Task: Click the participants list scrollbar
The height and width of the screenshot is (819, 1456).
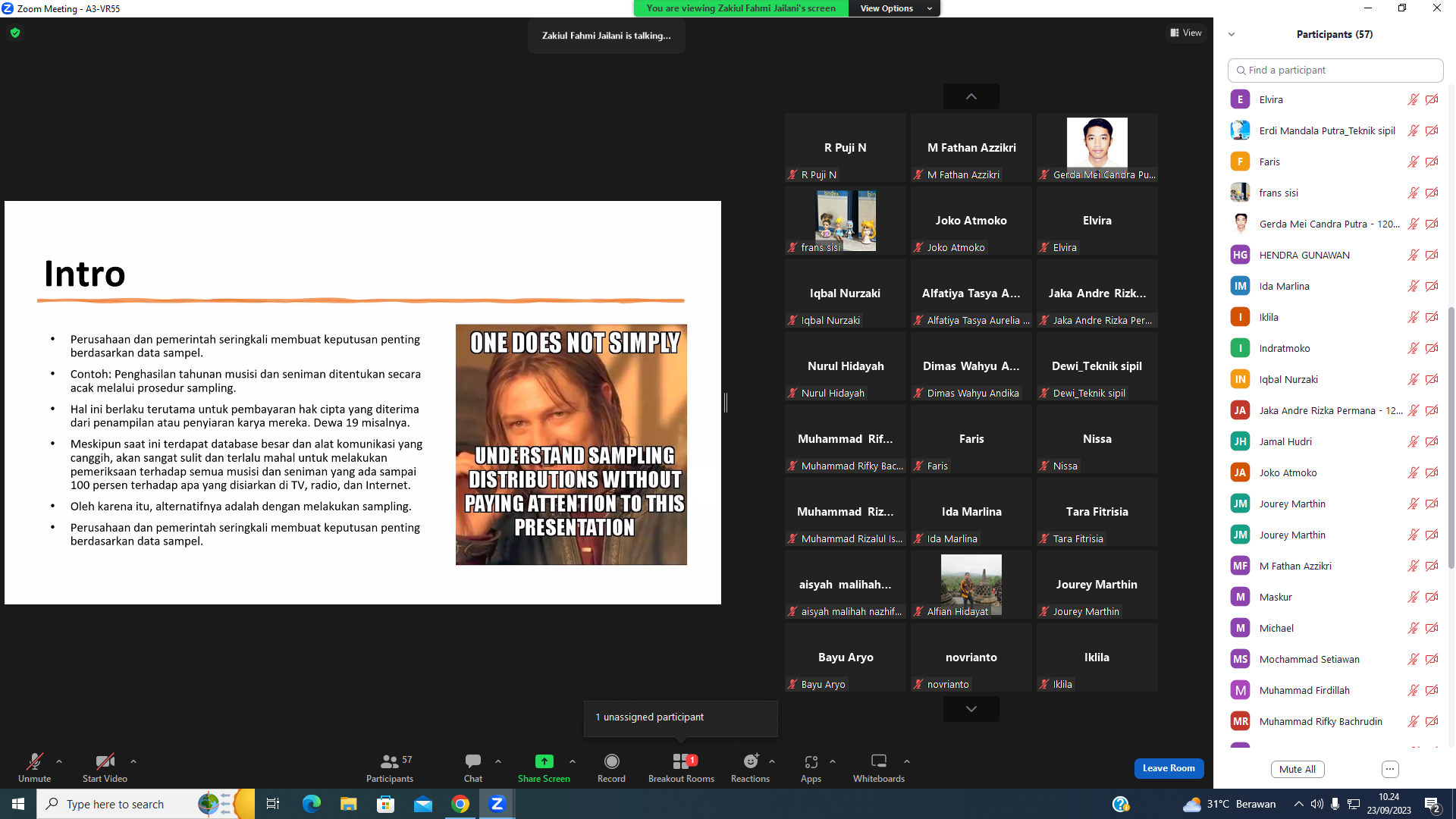Action: point(1451,436)
